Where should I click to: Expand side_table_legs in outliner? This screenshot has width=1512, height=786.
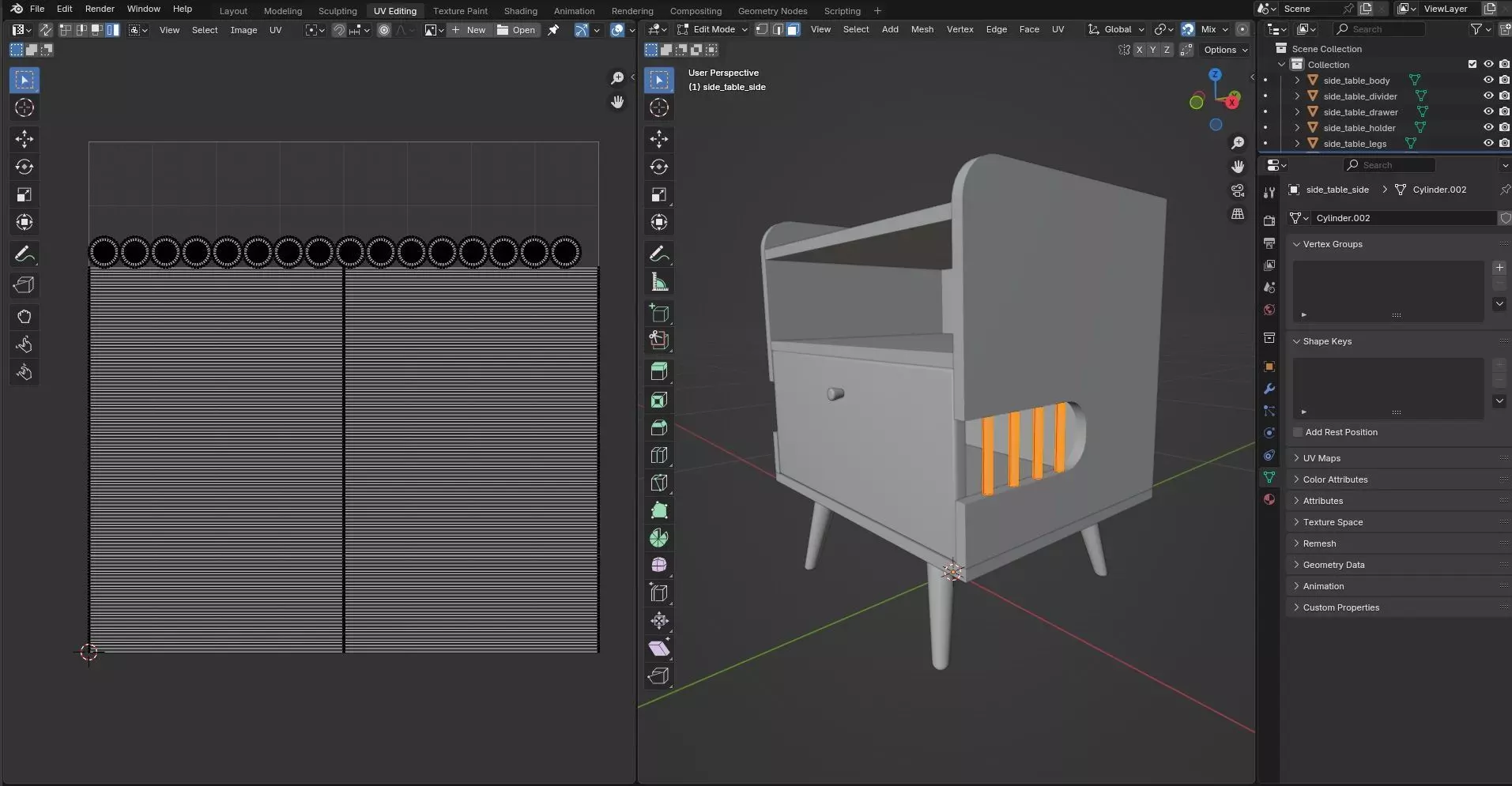tap(1297, 143)
